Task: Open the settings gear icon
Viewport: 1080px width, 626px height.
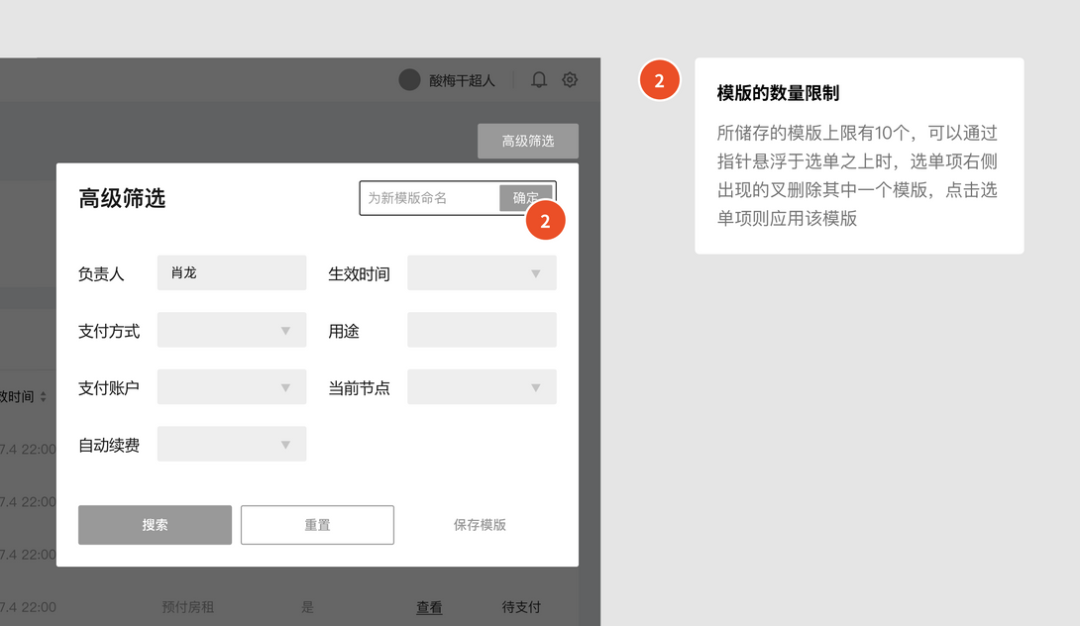Action: tap(569, 80)
